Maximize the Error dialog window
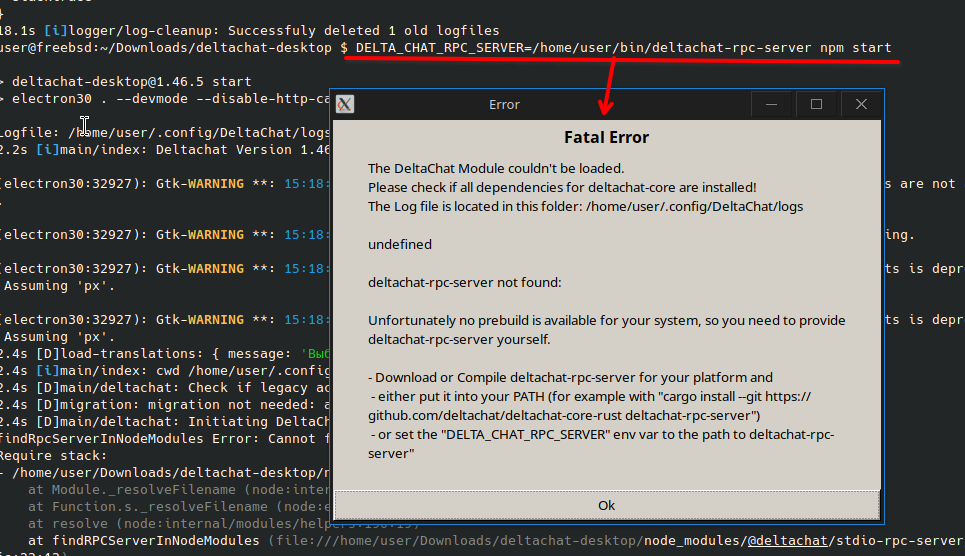965x556 pixels. [x=816, y=104]
